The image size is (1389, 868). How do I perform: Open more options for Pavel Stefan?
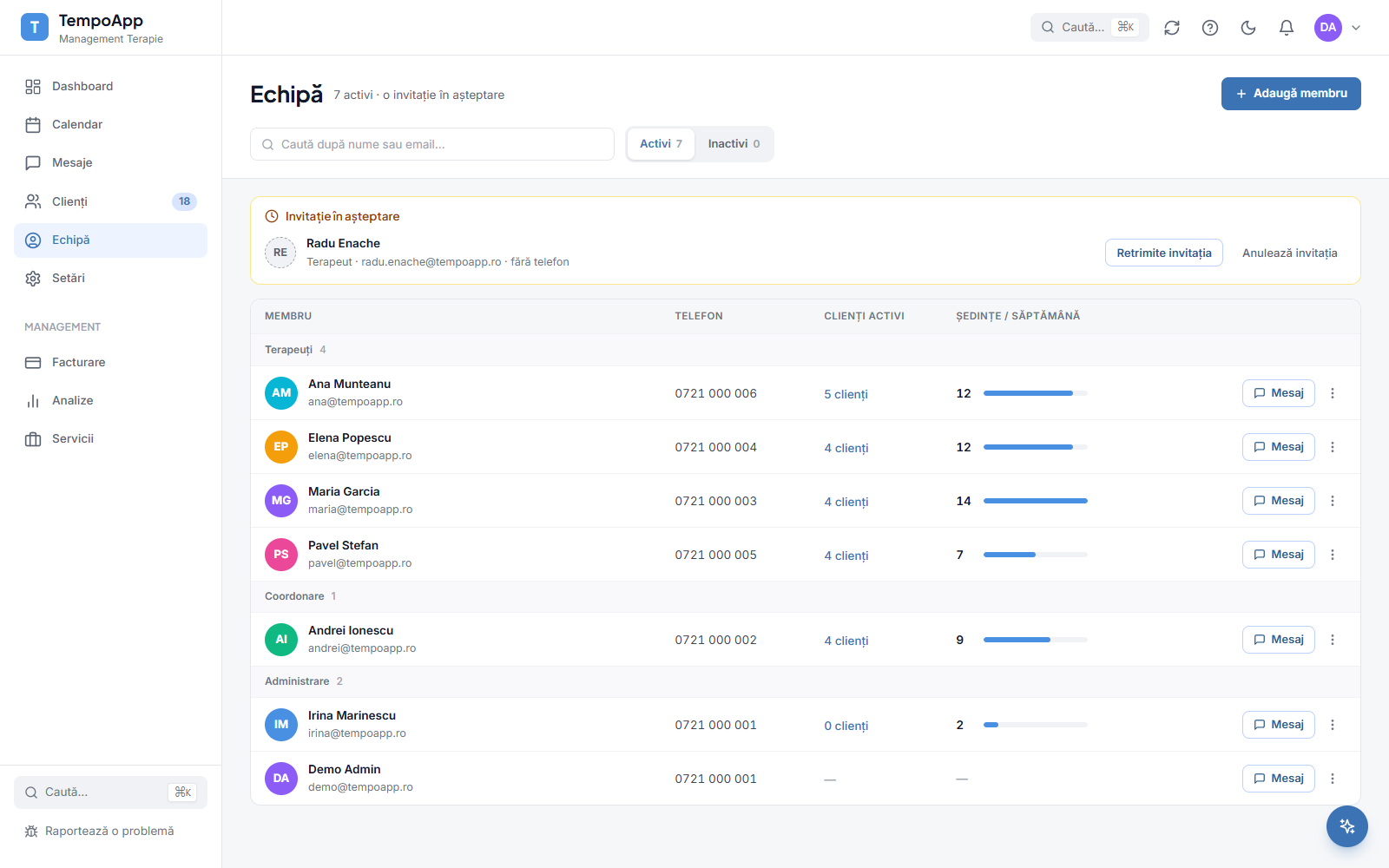1333,555
